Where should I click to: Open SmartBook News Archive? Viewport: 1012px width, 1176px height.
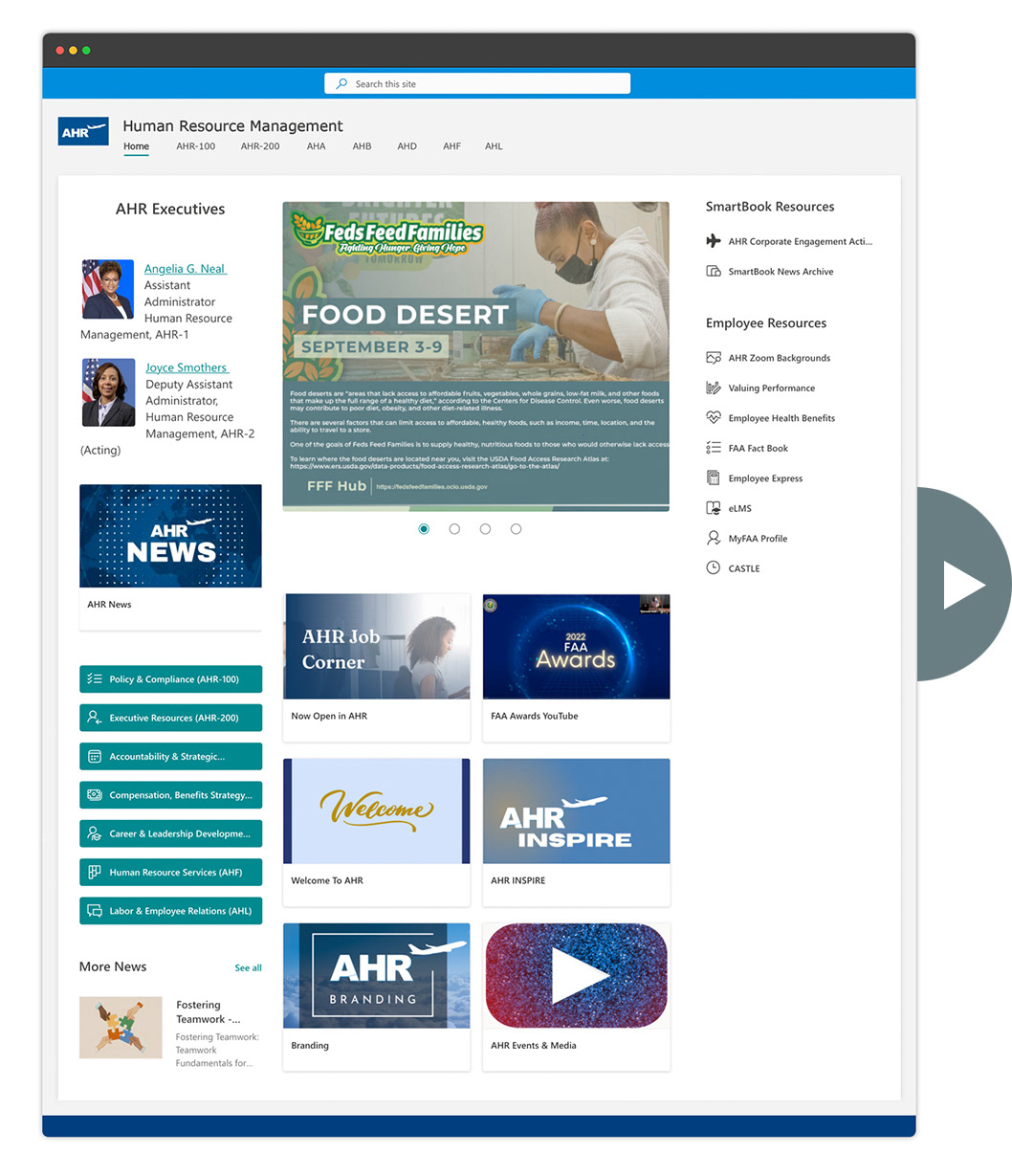pyautogui.click(x=780, y=271)
